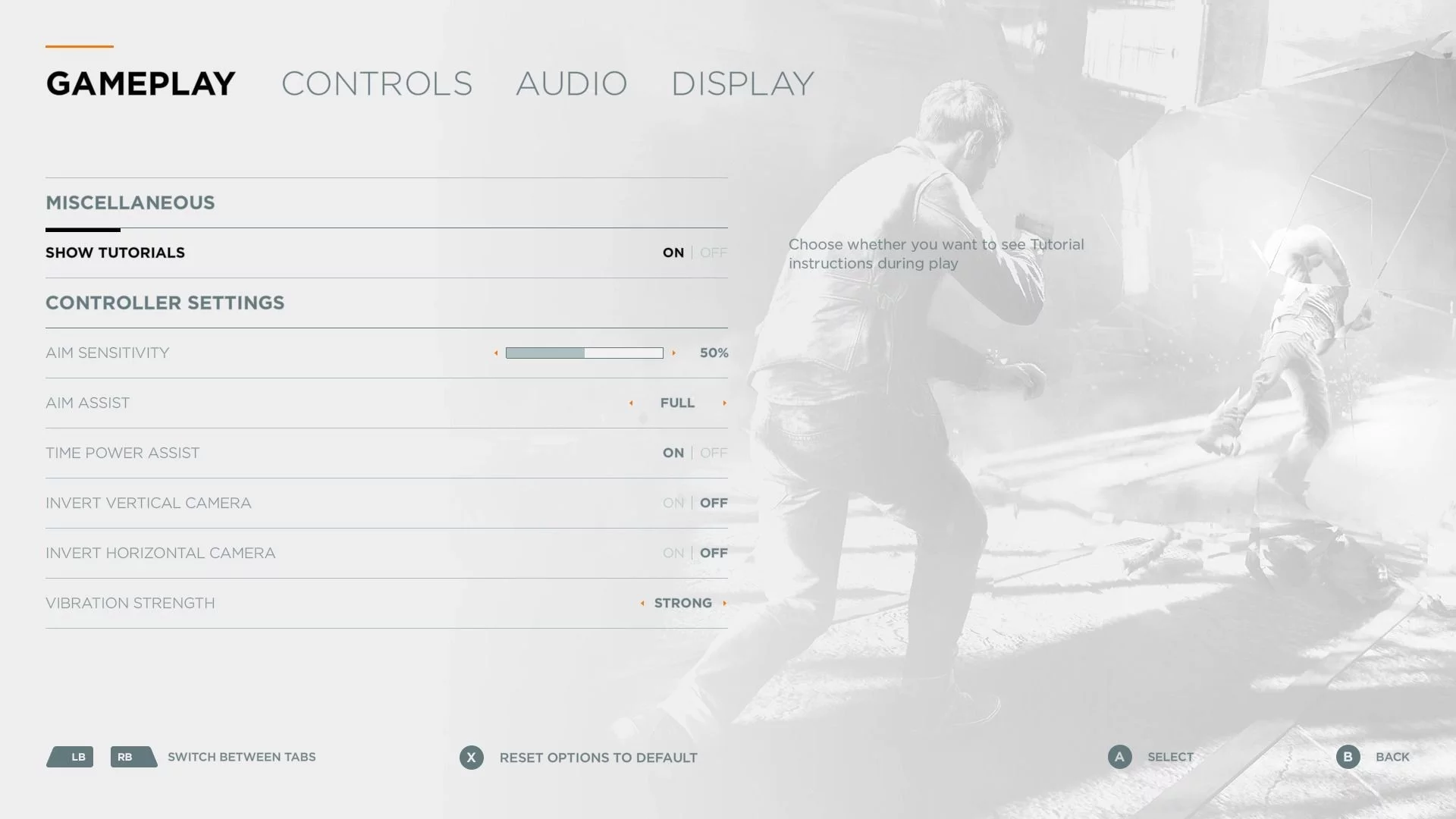Set Time Power Assist to ON
1456x819 pixels.
coord(673,453)
